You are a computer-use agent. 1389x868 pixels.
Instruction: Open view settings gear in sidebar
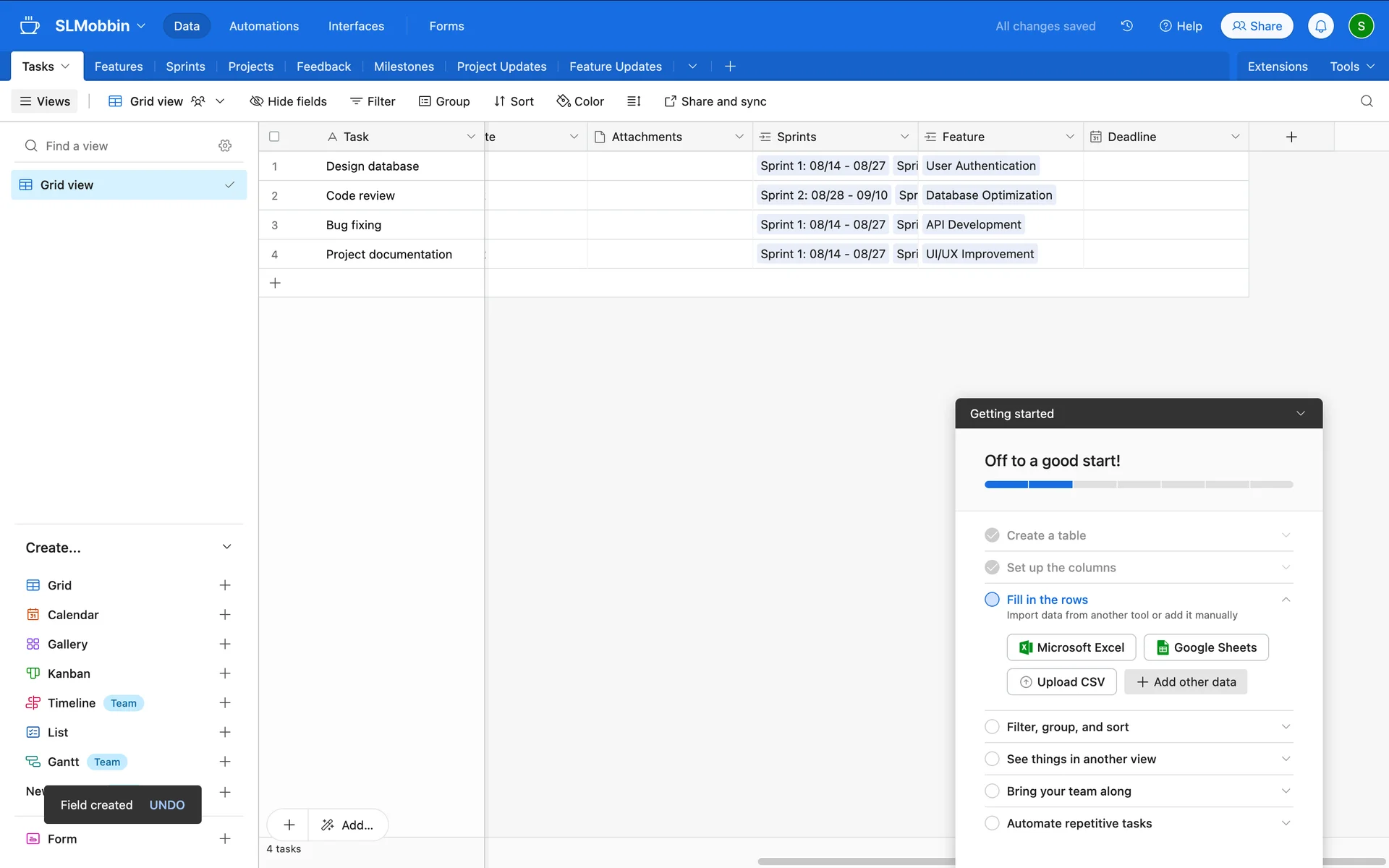click(225, 145)
